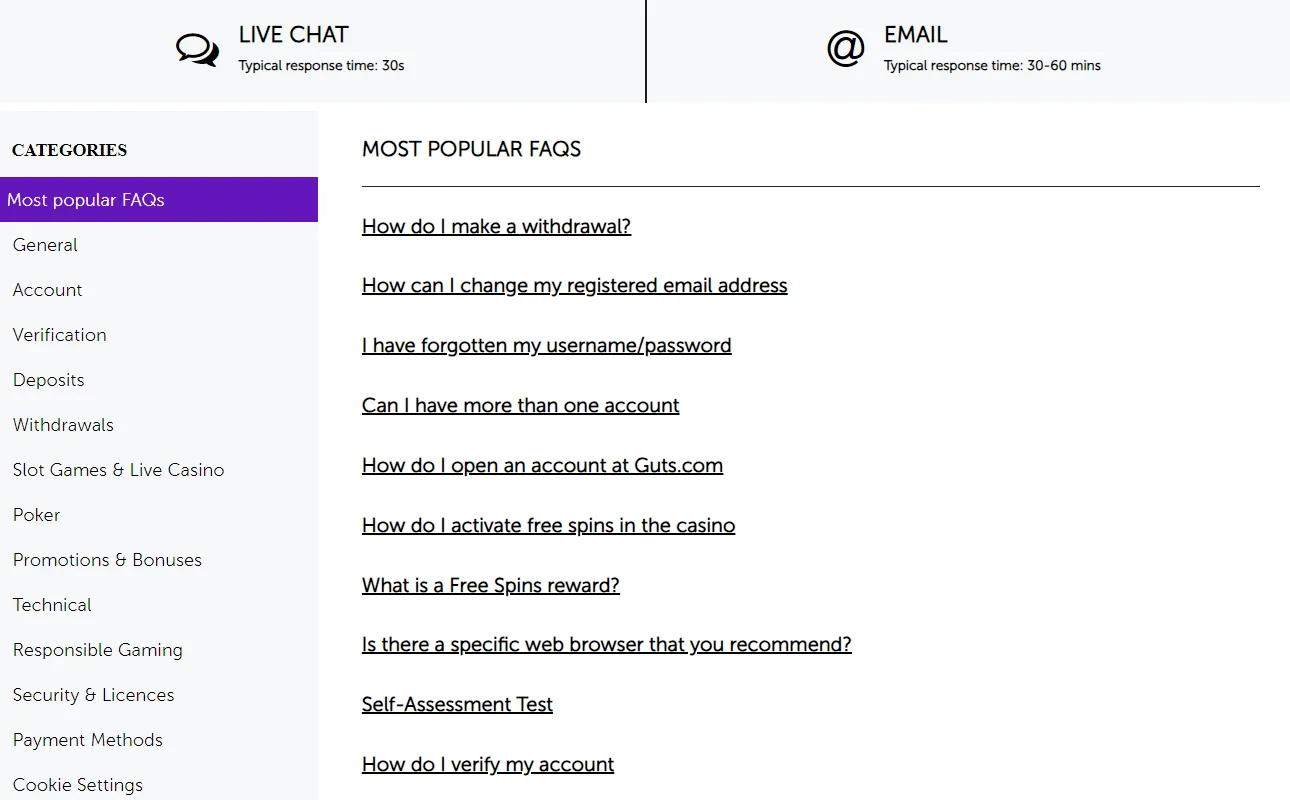1290x800 pixels.
Task: Click the email @ icon
Action: [845, 48]
